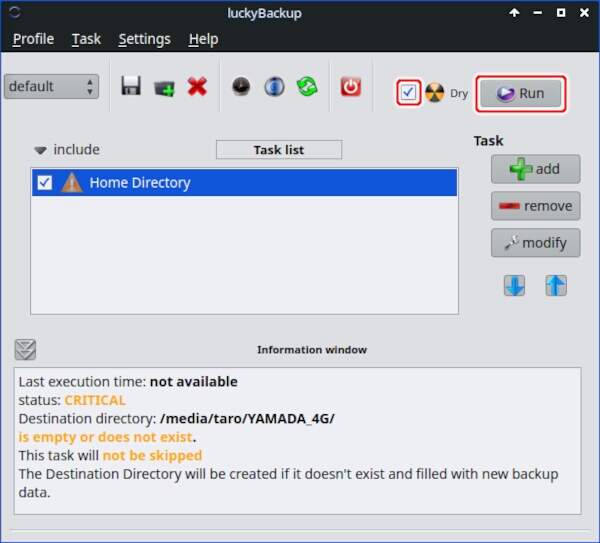Viewport: 600px width, 543px height.
Task: Move task up with blue up arrow
Action: pos(556,285)
